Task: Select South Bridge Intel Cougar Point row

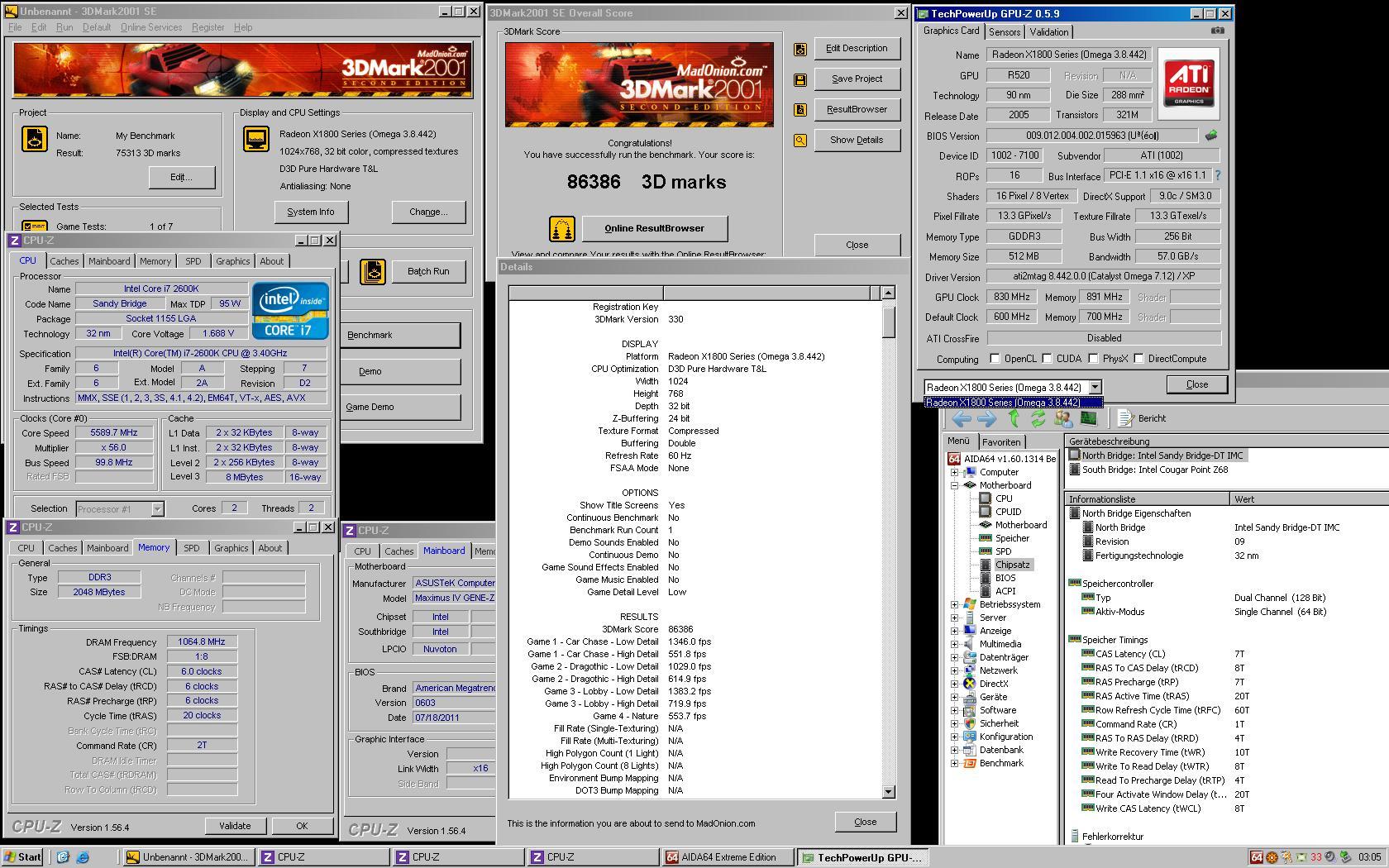Action: point(1154,470)
